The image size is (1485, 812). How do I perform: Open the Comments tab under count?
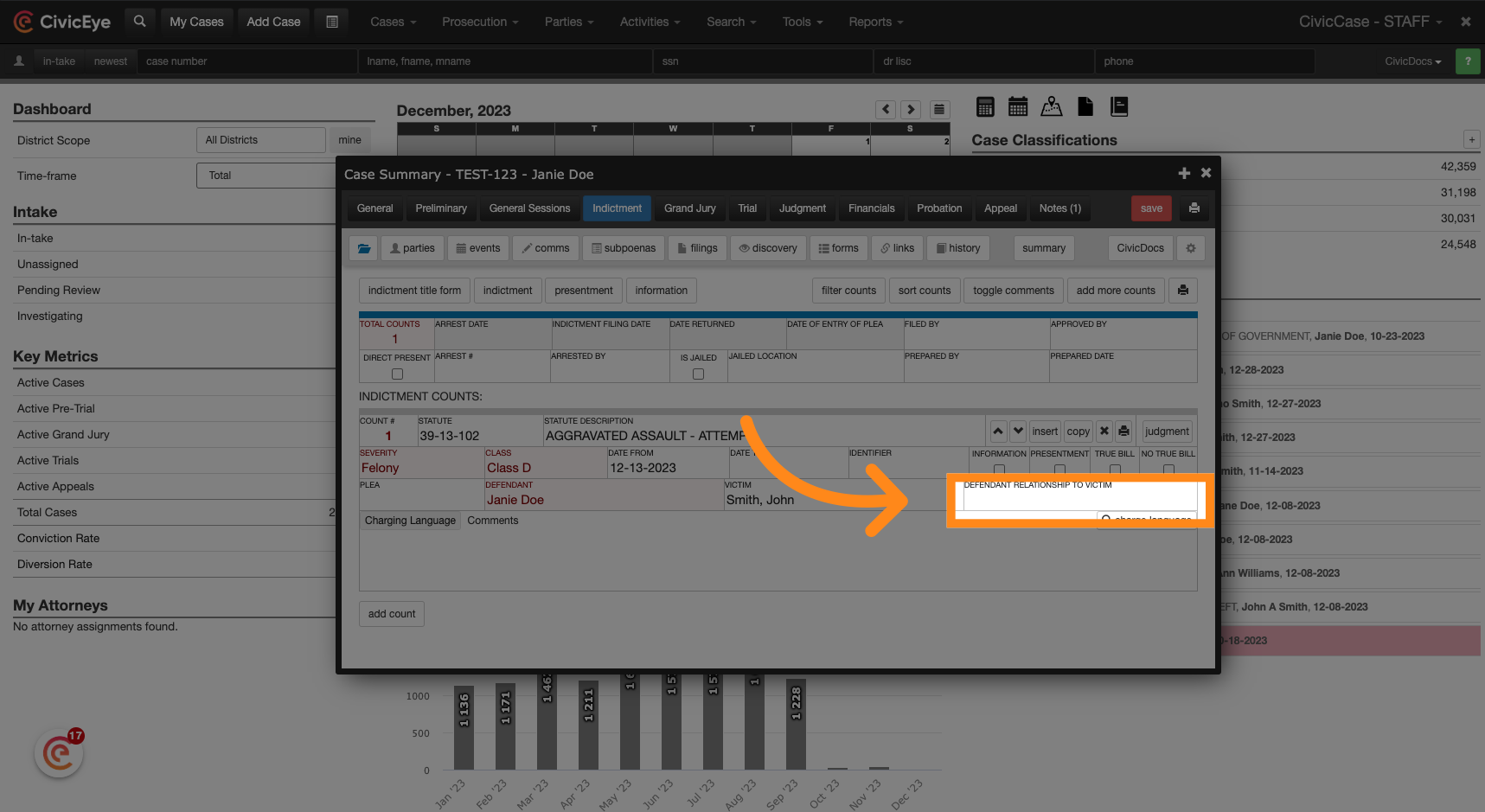tap(492, 521)
